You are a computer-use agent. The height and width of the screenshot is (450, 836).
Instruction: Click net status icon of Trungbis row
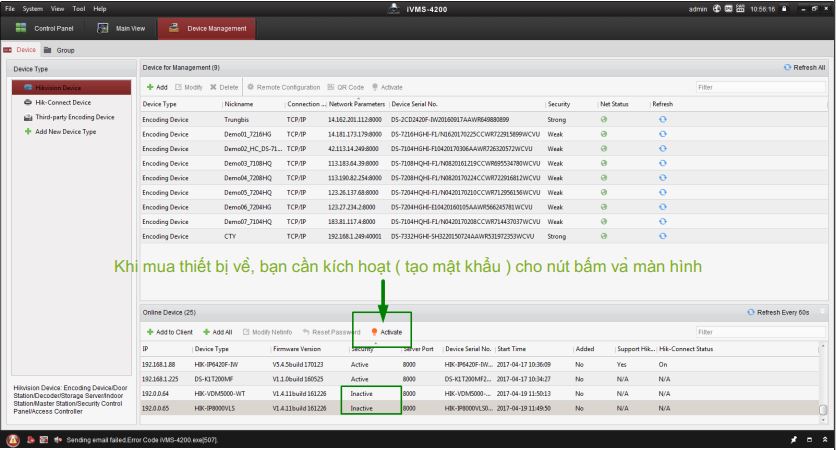tap(604, 119)
